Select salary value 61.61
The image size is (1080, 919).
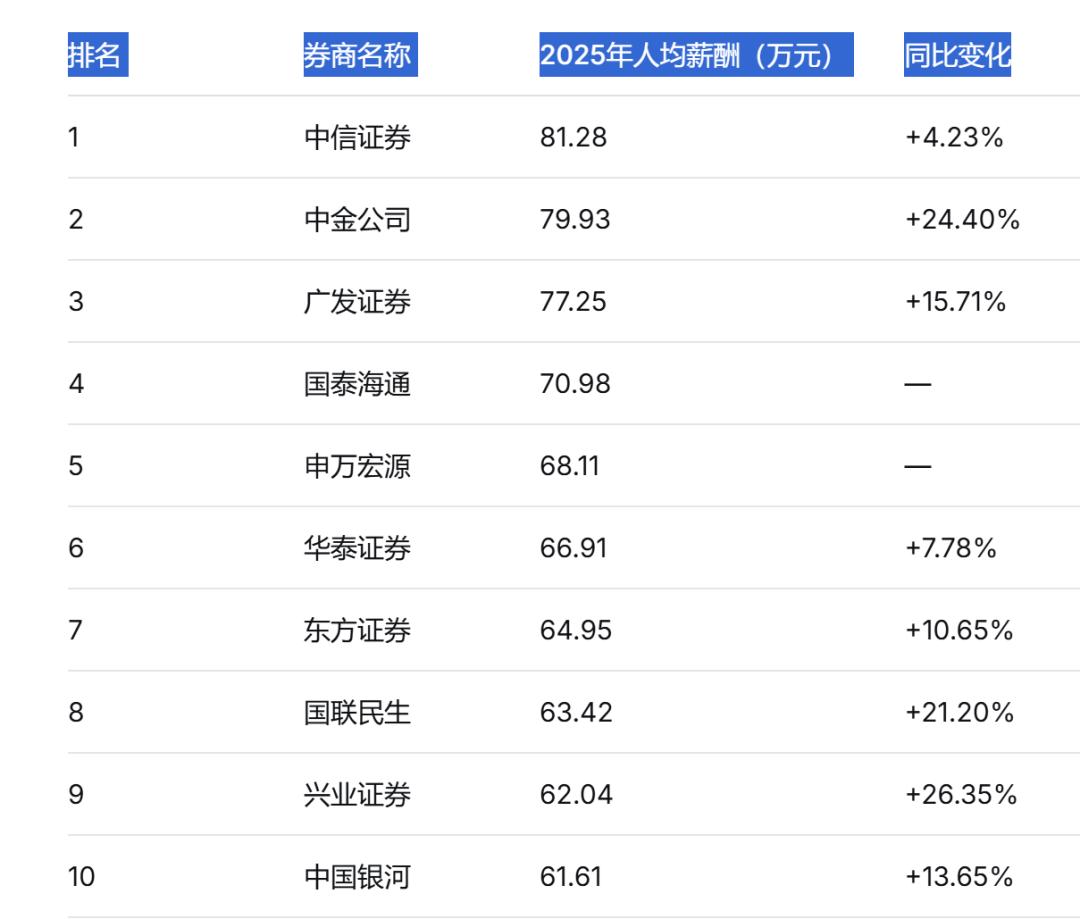570,877
